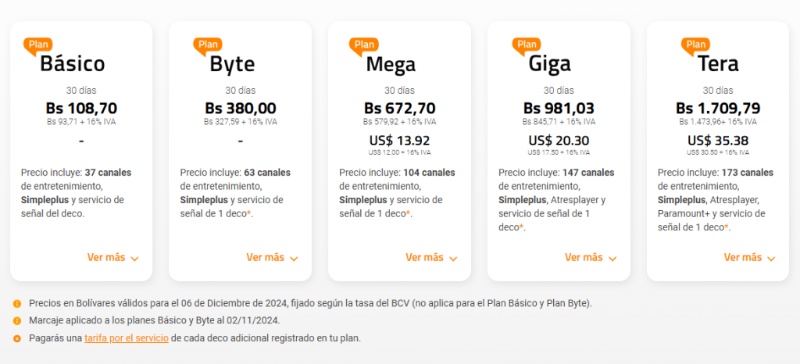Click the orange Plan badge above Mega
Screen dimensions: 800x364
[x=364, y=45]
